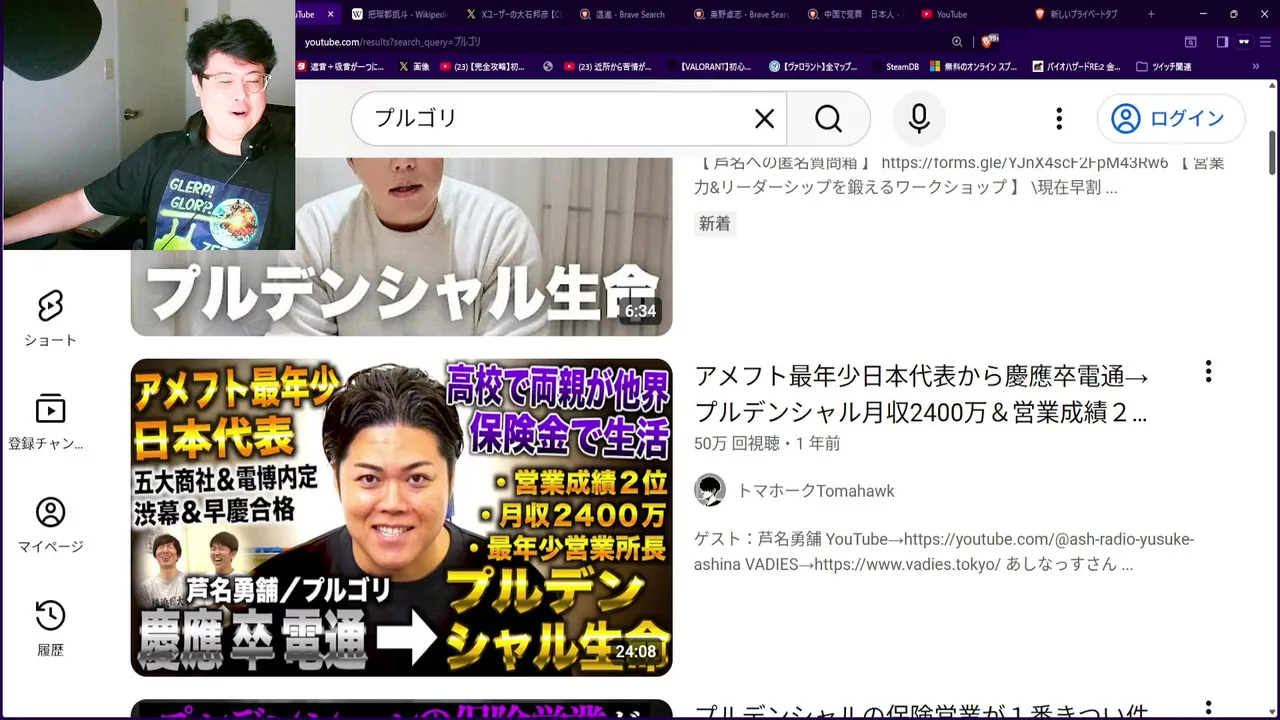This screenshot has width=1280, height=720.
Task: Switch to the Wikipedia browser tab
Action: 400,14
